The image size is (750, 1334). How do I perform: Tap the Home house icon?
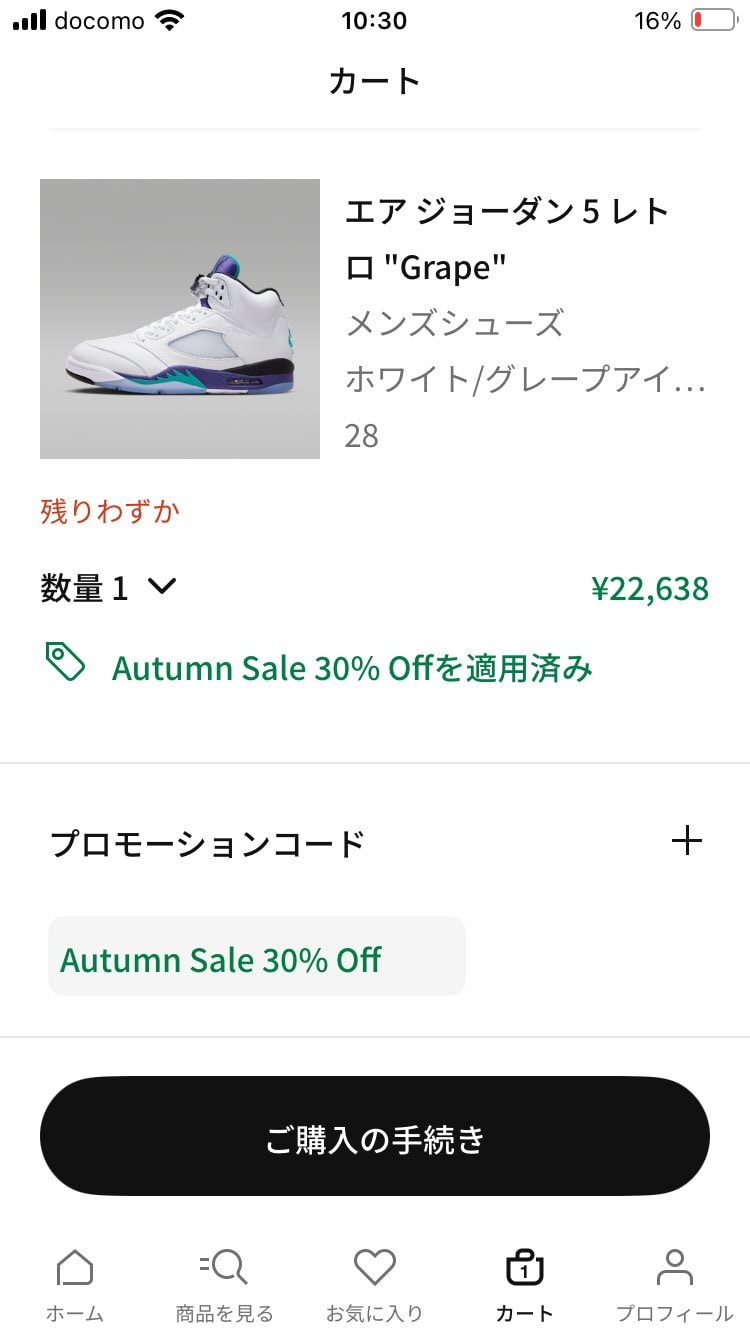click(x=75, y=1268)
